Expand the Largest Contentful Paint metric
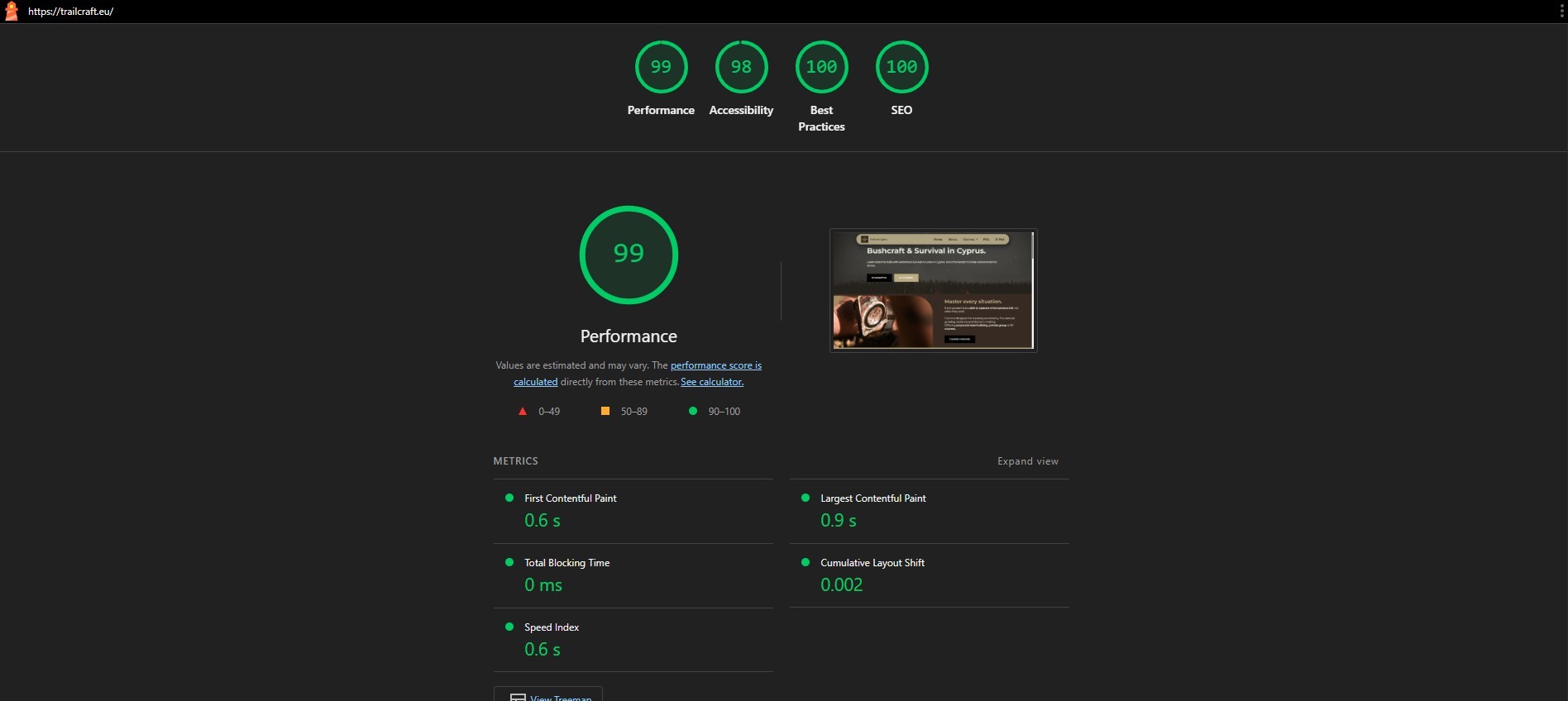The width and height of the screenshot is (1568, 701). click(x=930, y=511)
